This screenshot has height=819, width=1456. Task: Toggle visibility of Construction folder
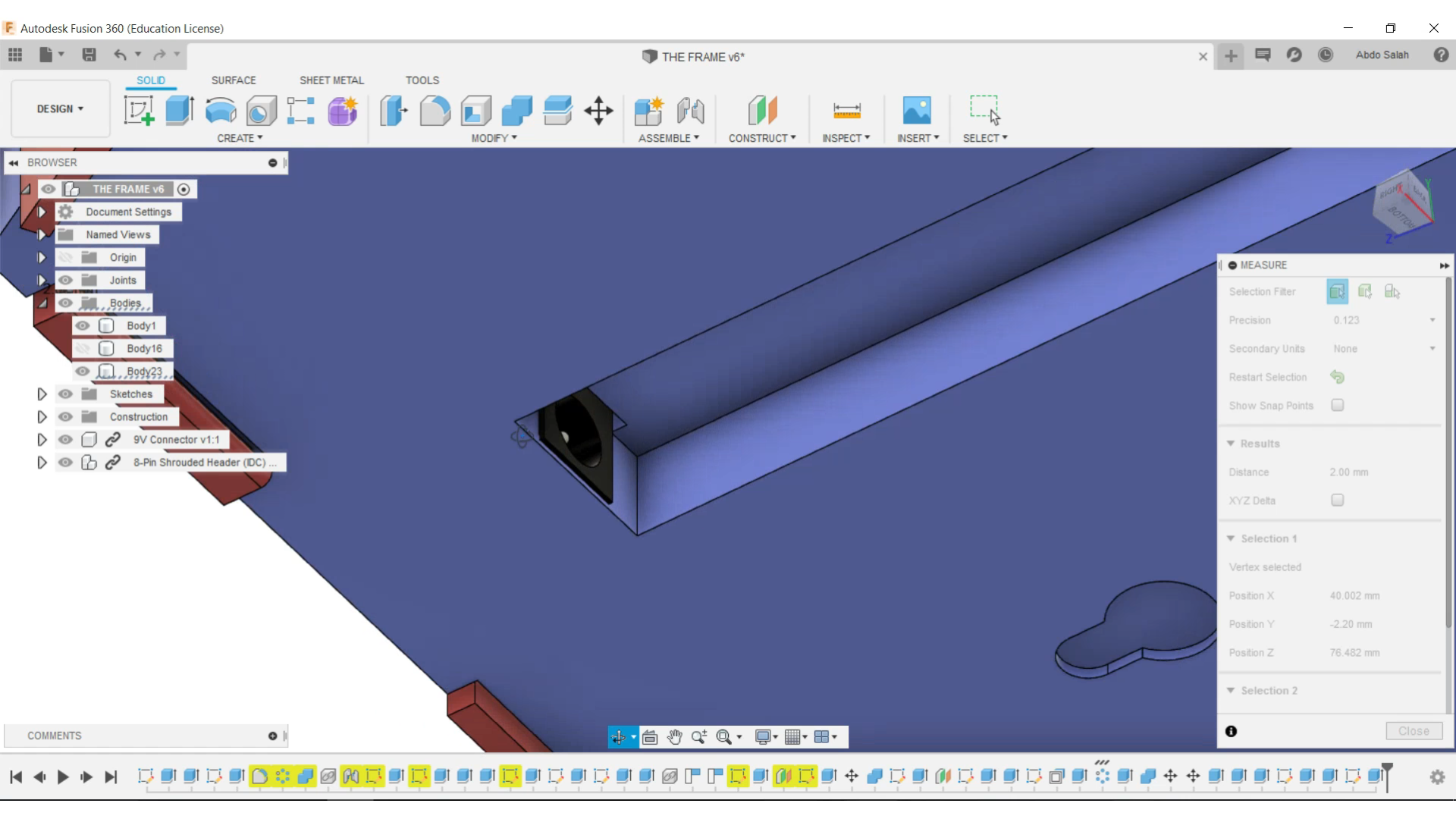click(x=66, y=417)
